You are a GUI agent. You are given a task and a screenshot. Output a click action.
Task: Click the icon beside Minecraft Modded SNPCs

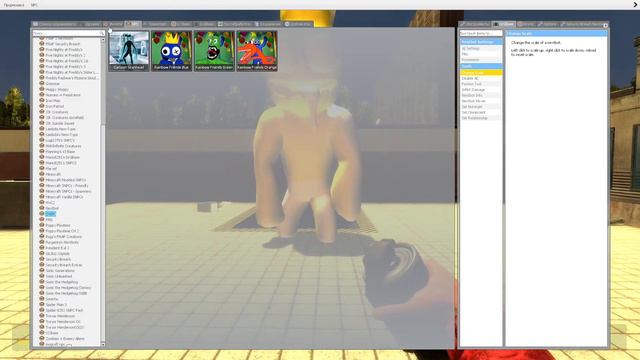pos(42,180)
